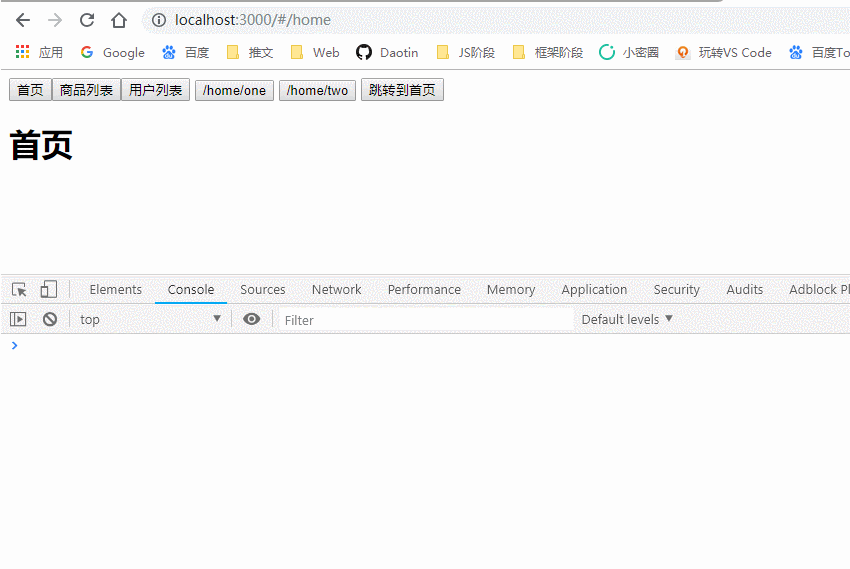850x569 pixels.
Task: Show console sidebar icon
Action: click(x=18, y=320)
